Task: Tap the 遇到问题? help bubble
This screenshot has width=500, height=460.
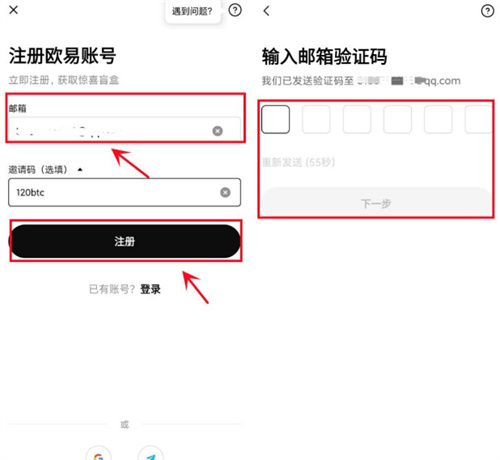Action: pyautogui.click(x=192, y=11)
